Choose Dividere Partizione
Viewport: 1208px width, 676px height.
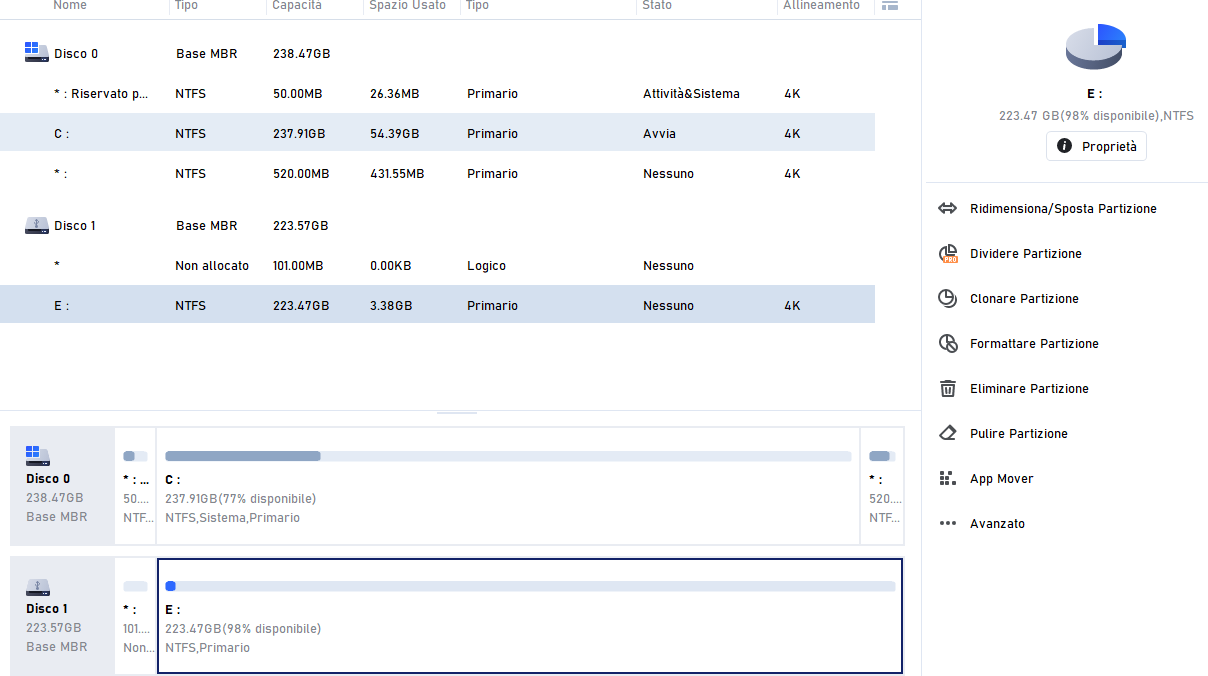coord(1025,254)
